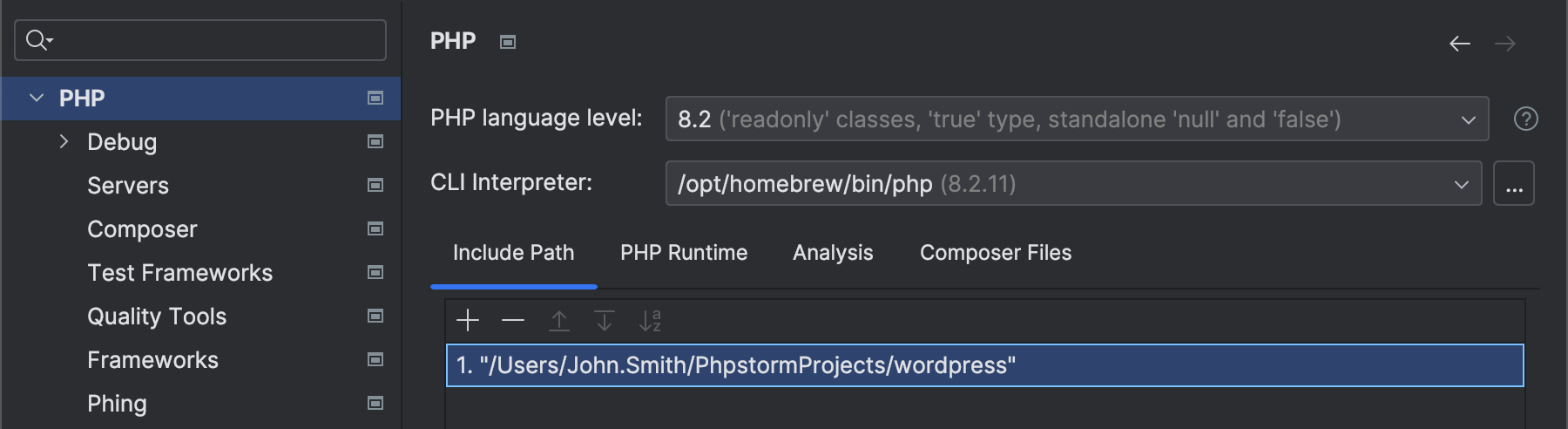The height and width of the screenshot is (429, 1568).
Task: Navigate forward in settings history
Action: [1505, 44]
